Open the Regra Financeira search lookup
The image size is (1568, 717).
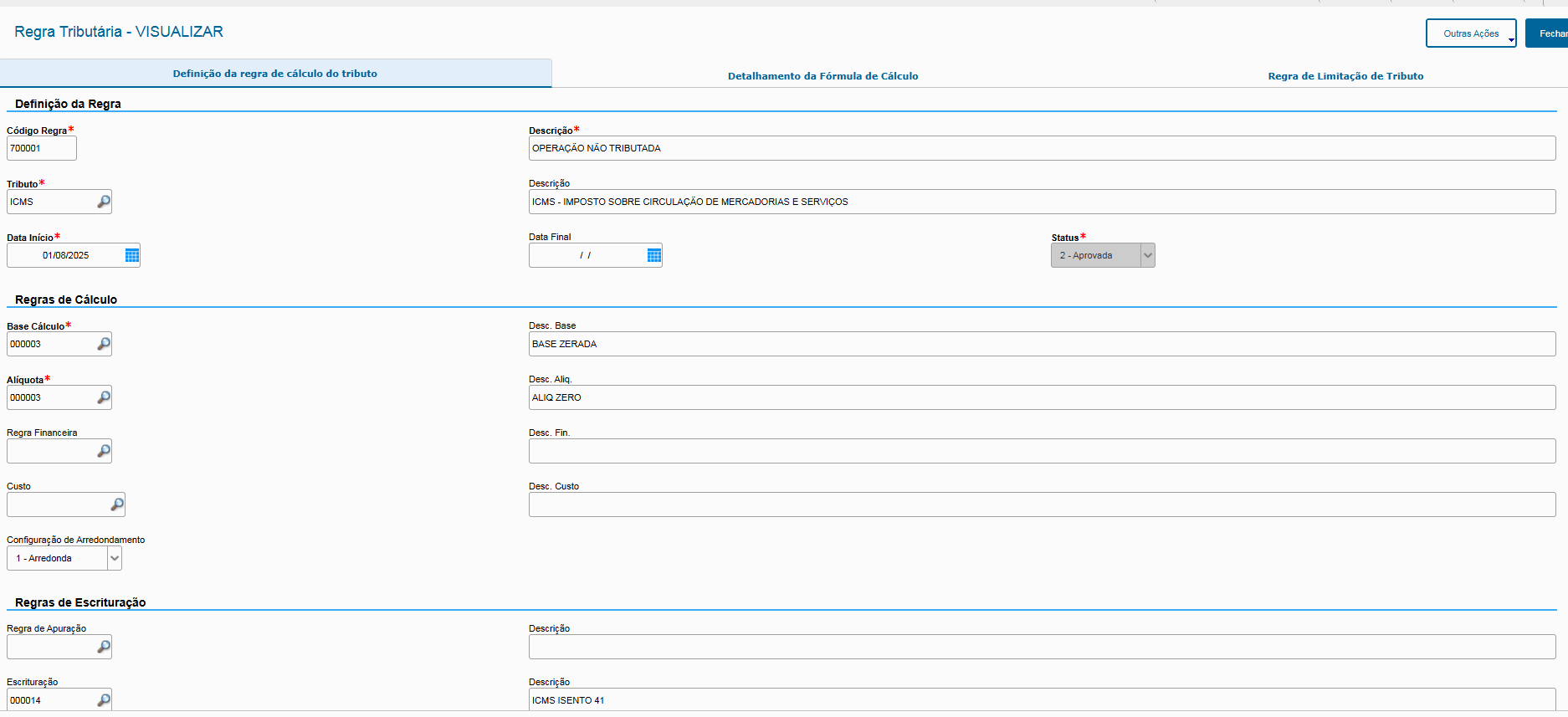[x=104, y=451]
